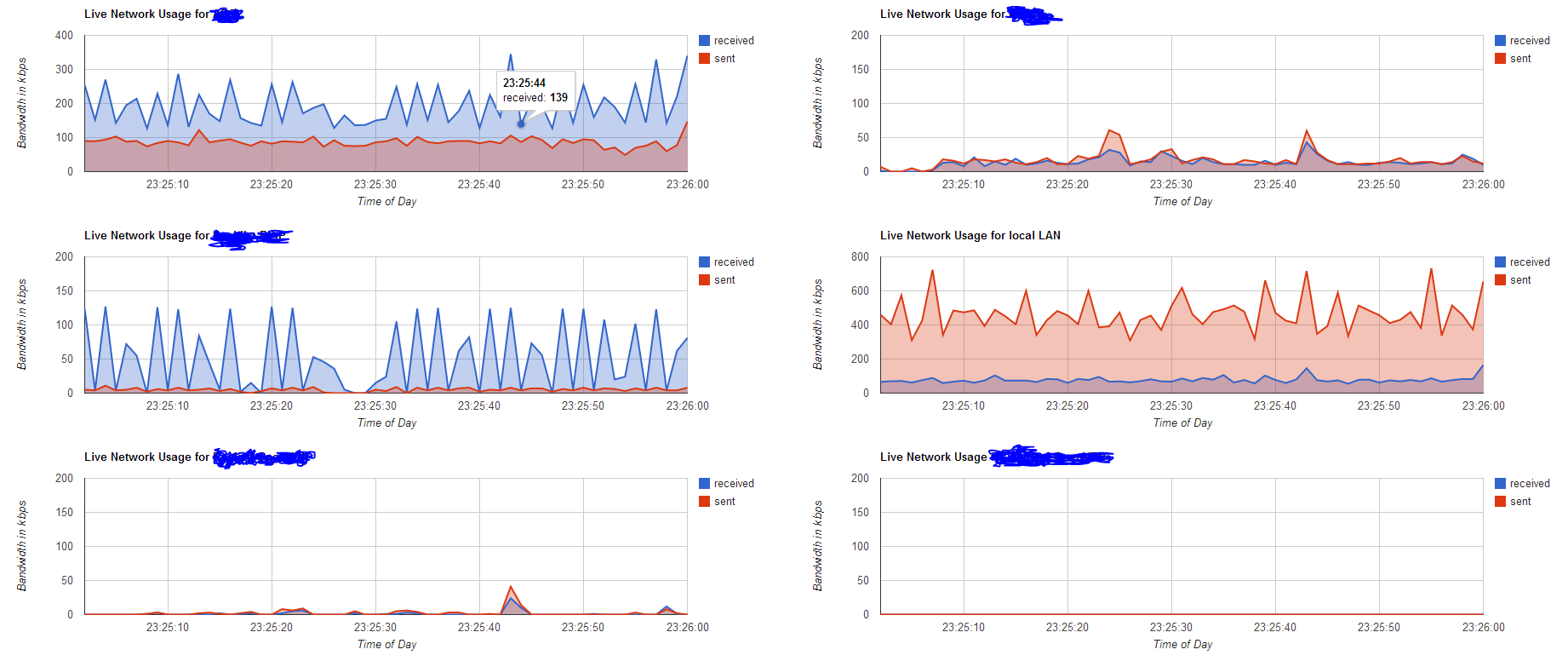Click 'received' legend label of the 400 kbps chart
The image size is (1568, 661).
pos(734,41)
